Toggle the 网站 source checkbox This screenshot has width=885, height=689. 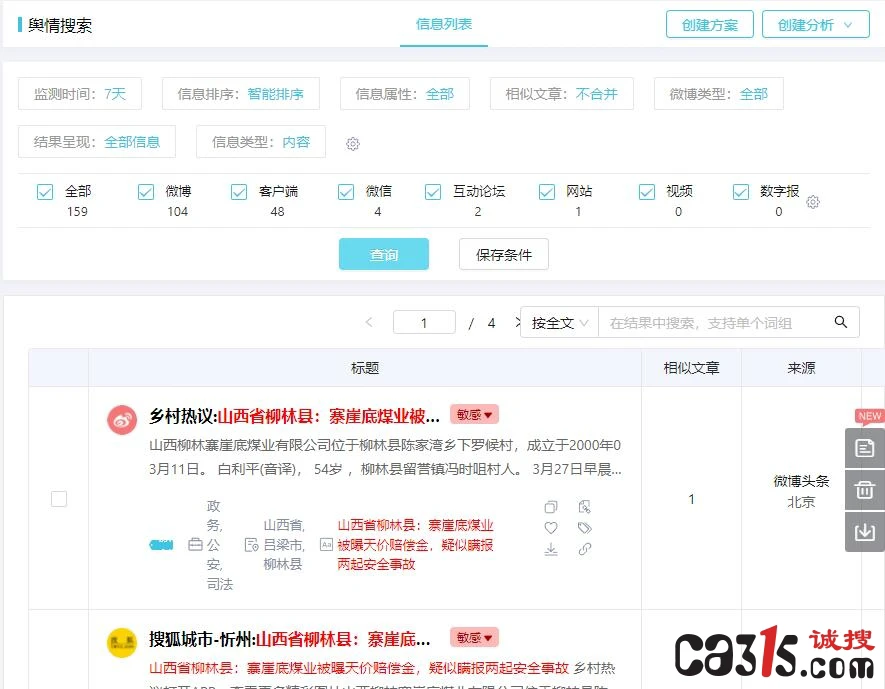coord(546,192)
